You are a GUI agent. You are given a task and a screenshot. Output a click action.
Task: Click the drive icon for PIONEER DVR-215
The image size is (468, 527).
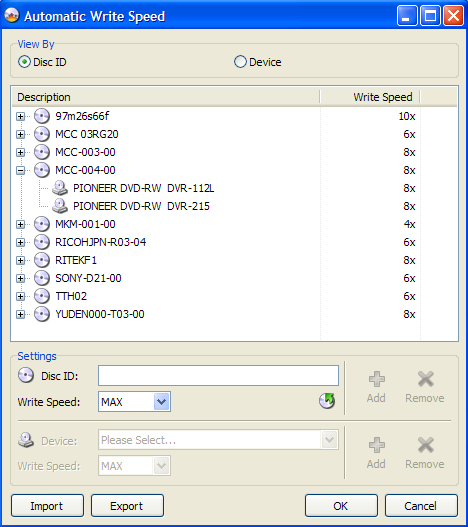[x=60, y=206]
